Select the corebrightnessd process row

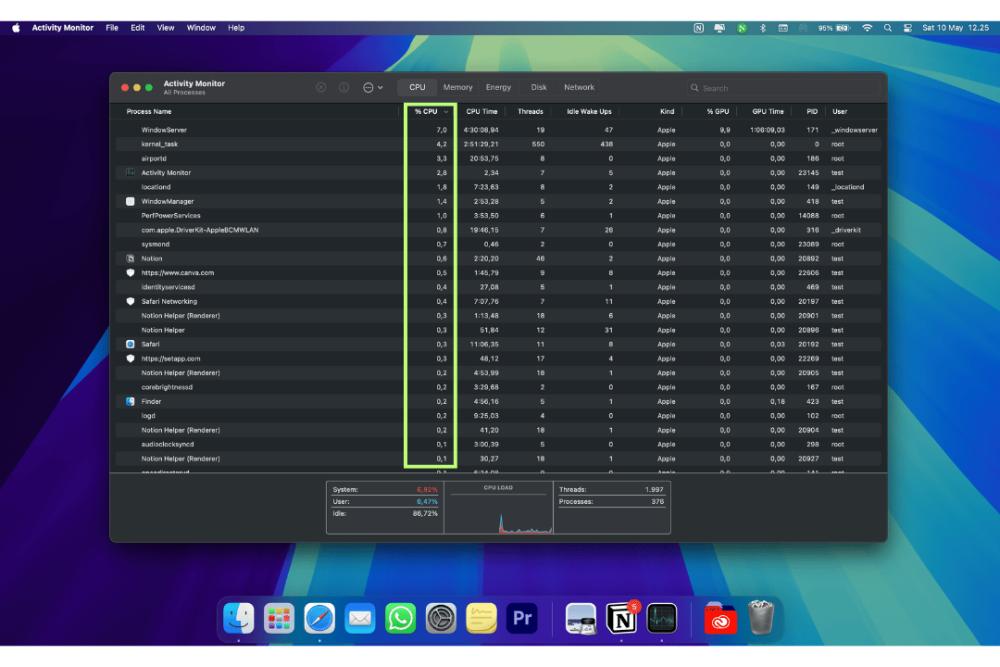pyautogui.click(x=498, y=387)
